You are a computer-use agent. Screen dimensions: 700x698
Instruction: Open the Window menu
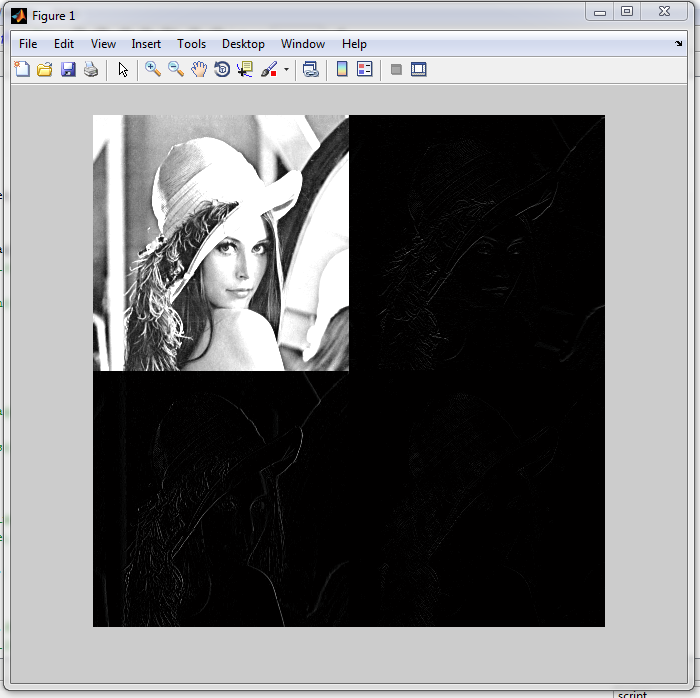point(303,44)
